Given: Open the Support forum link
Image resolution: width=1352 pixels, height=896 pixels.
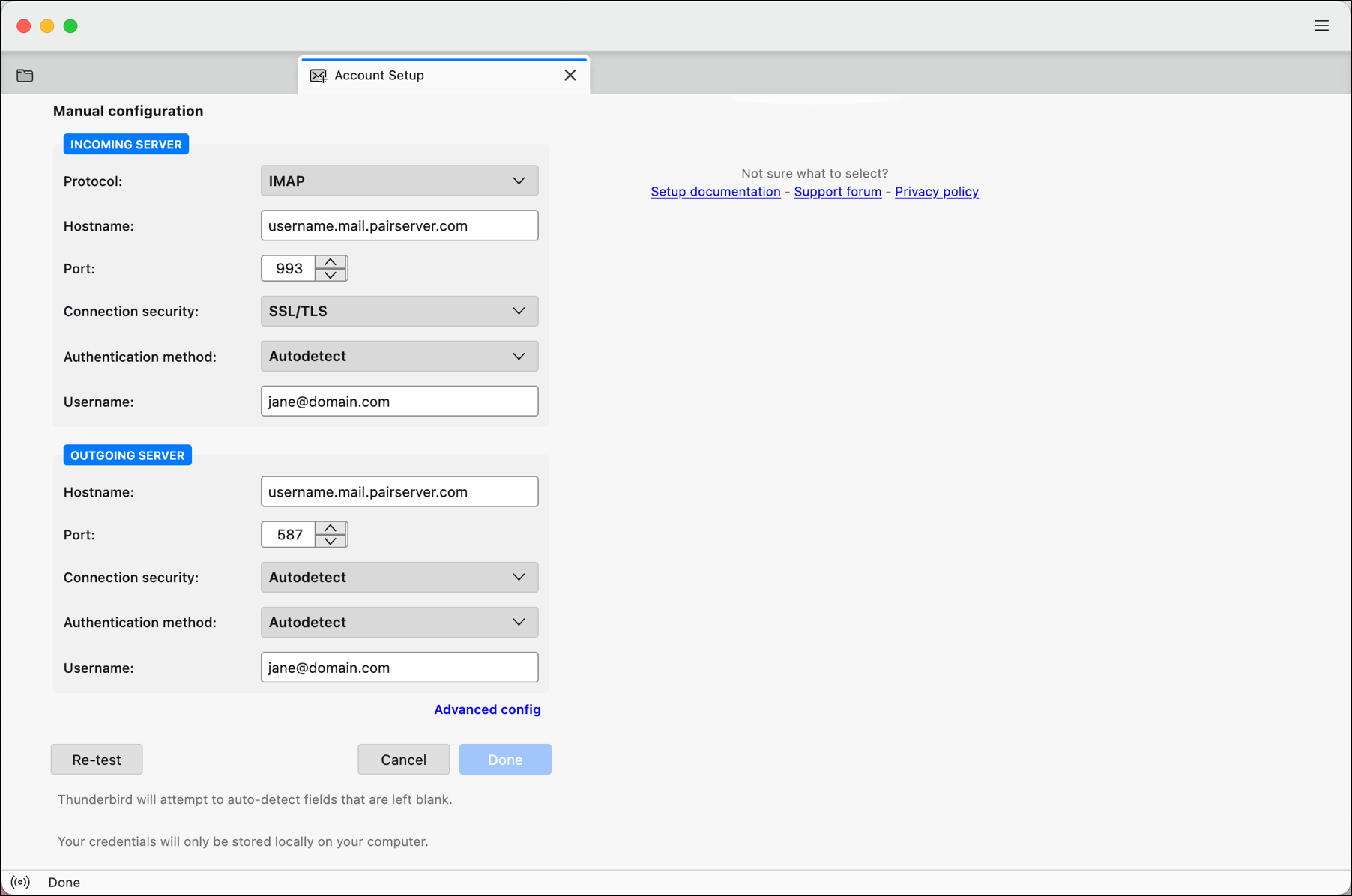Looking at the screenshot, I should pyautogui.click(x=837, y=191).
